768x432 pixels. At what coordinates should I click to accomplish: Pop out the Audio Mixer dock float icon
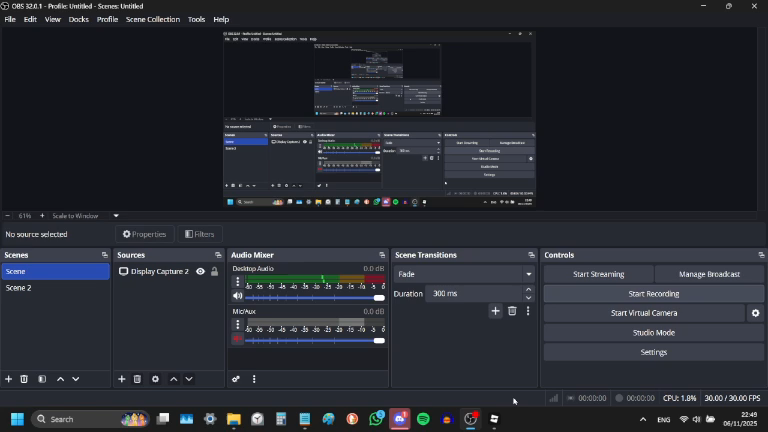pyautogui.click(x=382, y=255)
